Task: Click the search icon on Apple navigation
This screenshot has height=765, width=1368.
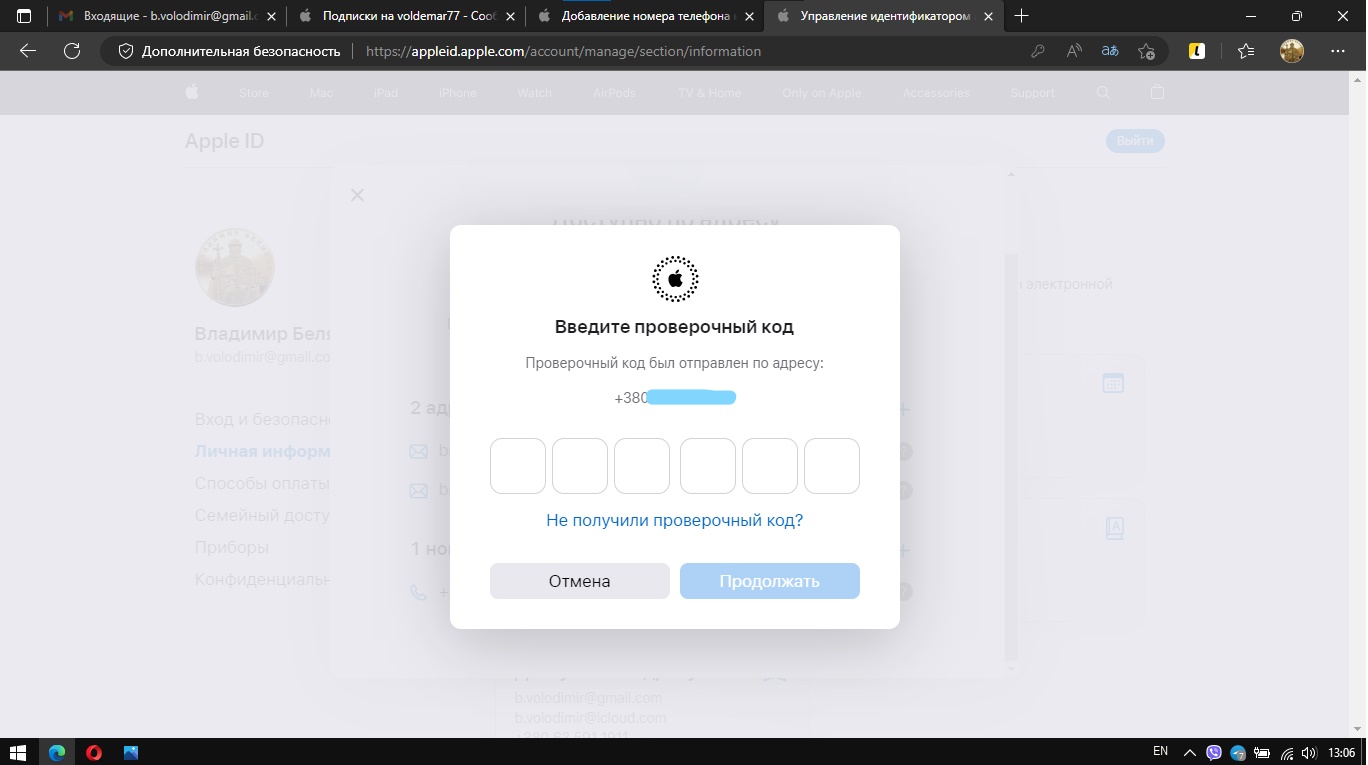Action: tap(1103, 92)
